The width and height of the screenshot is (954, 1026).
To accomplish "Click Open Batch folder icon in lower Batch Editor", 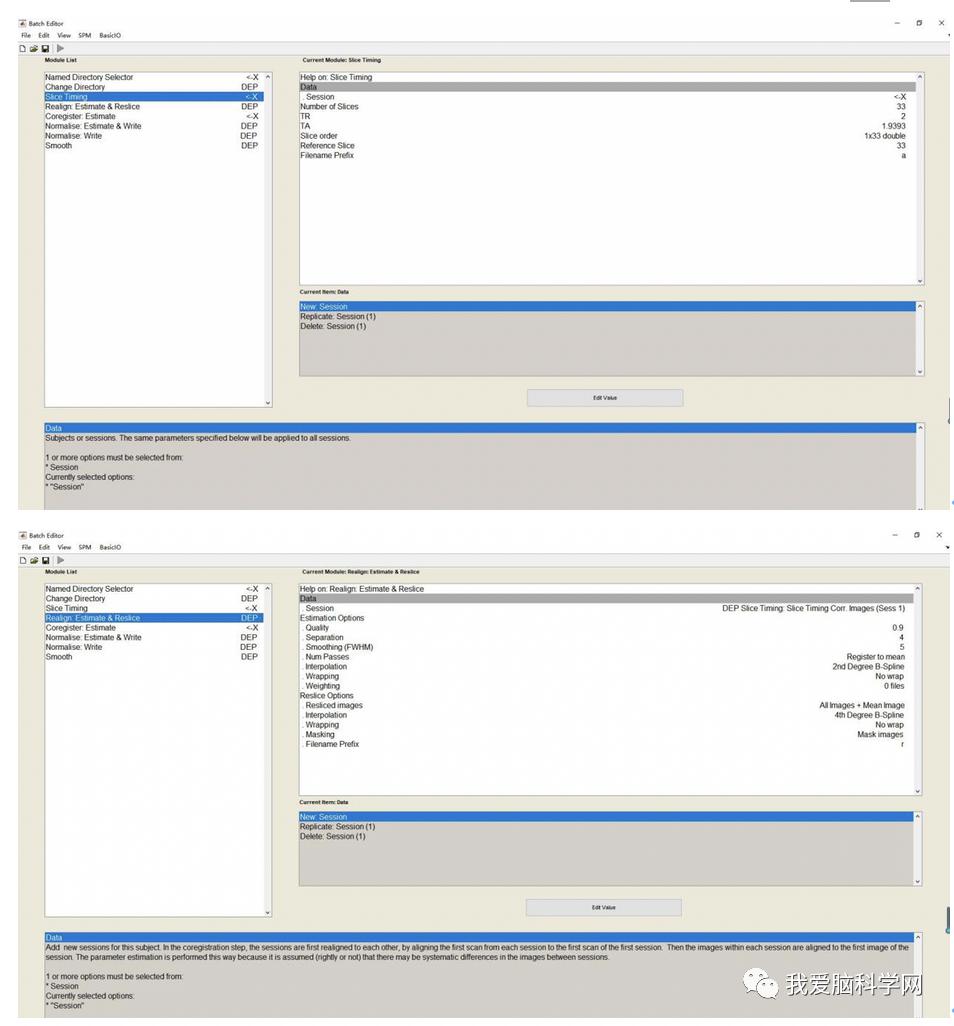I will [34, 560].
